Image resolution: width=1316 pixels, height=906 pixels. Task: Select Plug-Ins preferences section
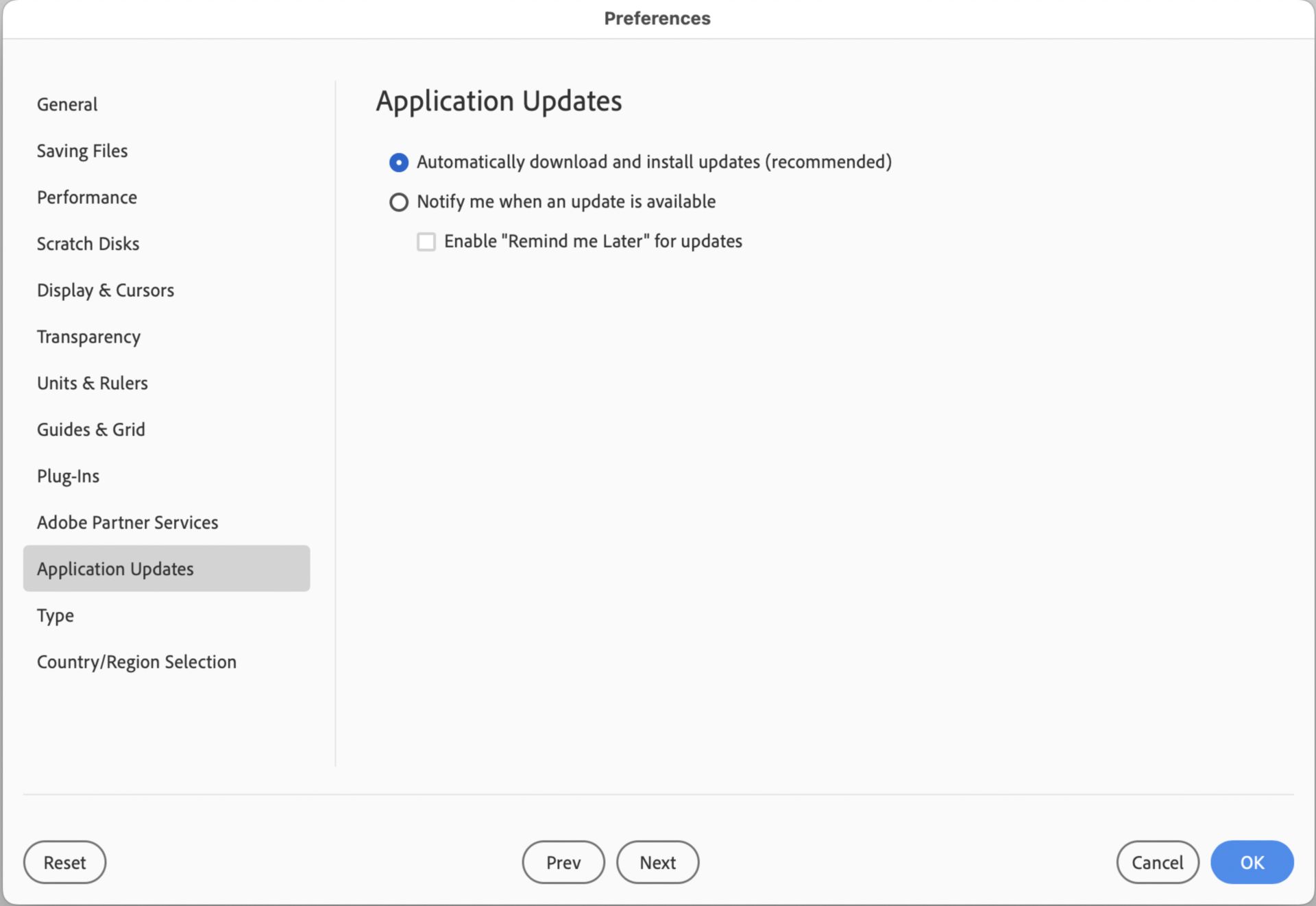67,475
